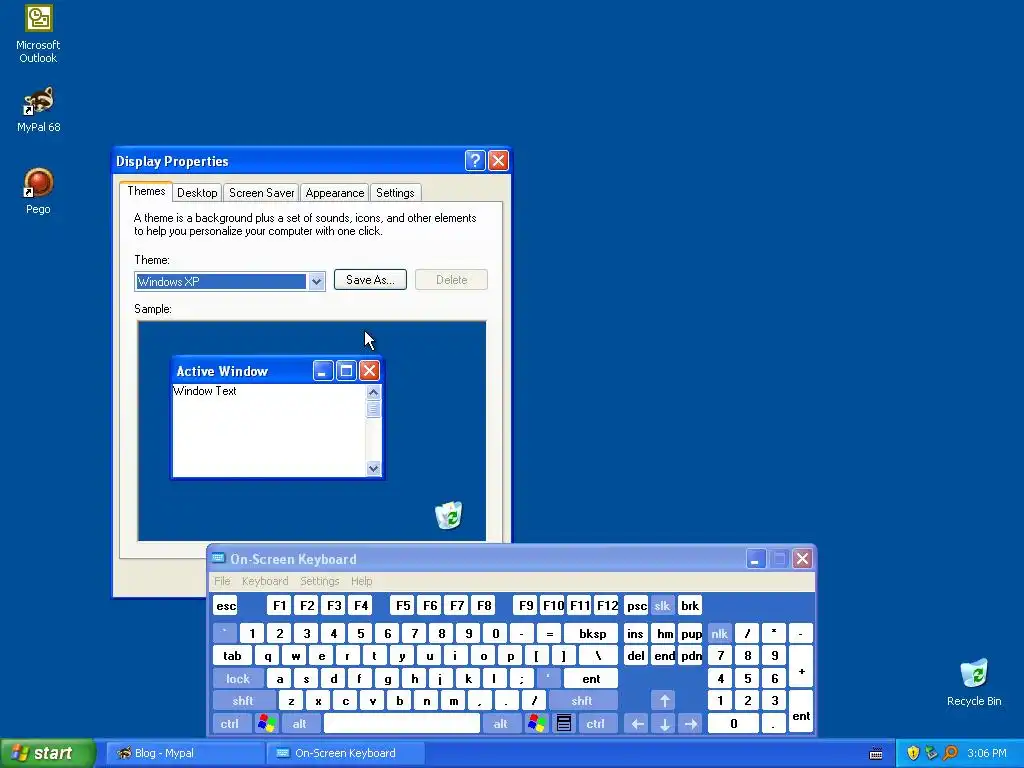Click the F5 function key
The height and width of the screenshot is (768, 1024).
pos(403,605)
